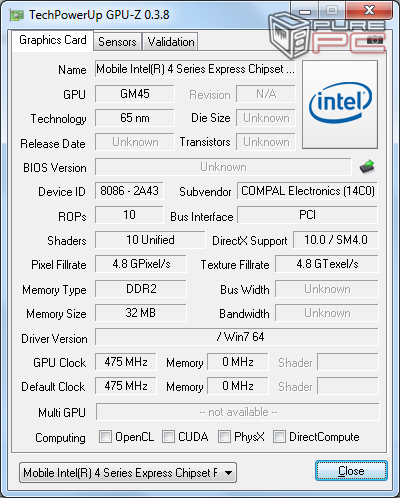Select the Graphics Card tab
The image size is (400, 498).
[x=53, y=40]
